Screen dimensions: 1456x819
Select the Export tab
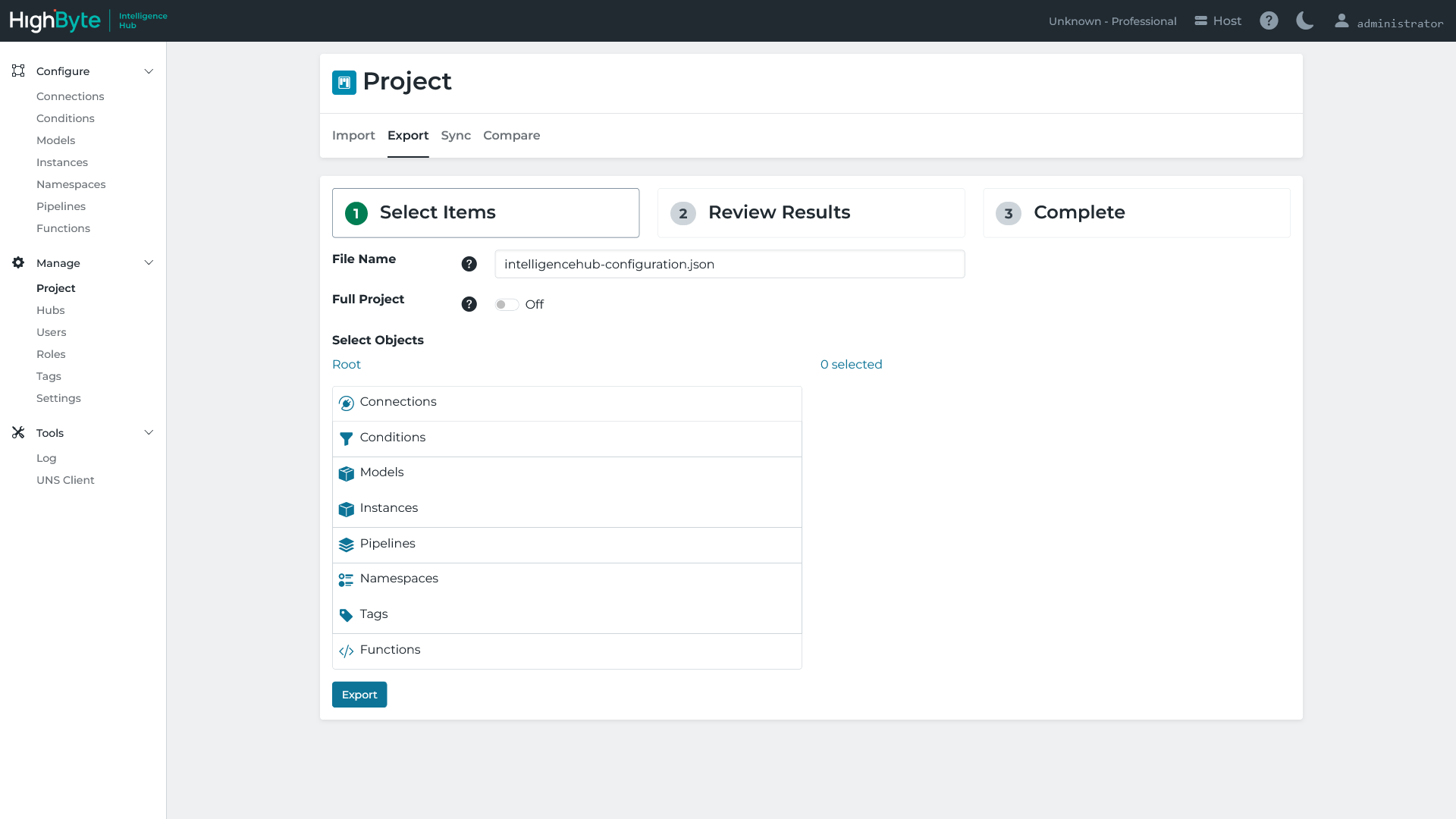click(408, 135)
